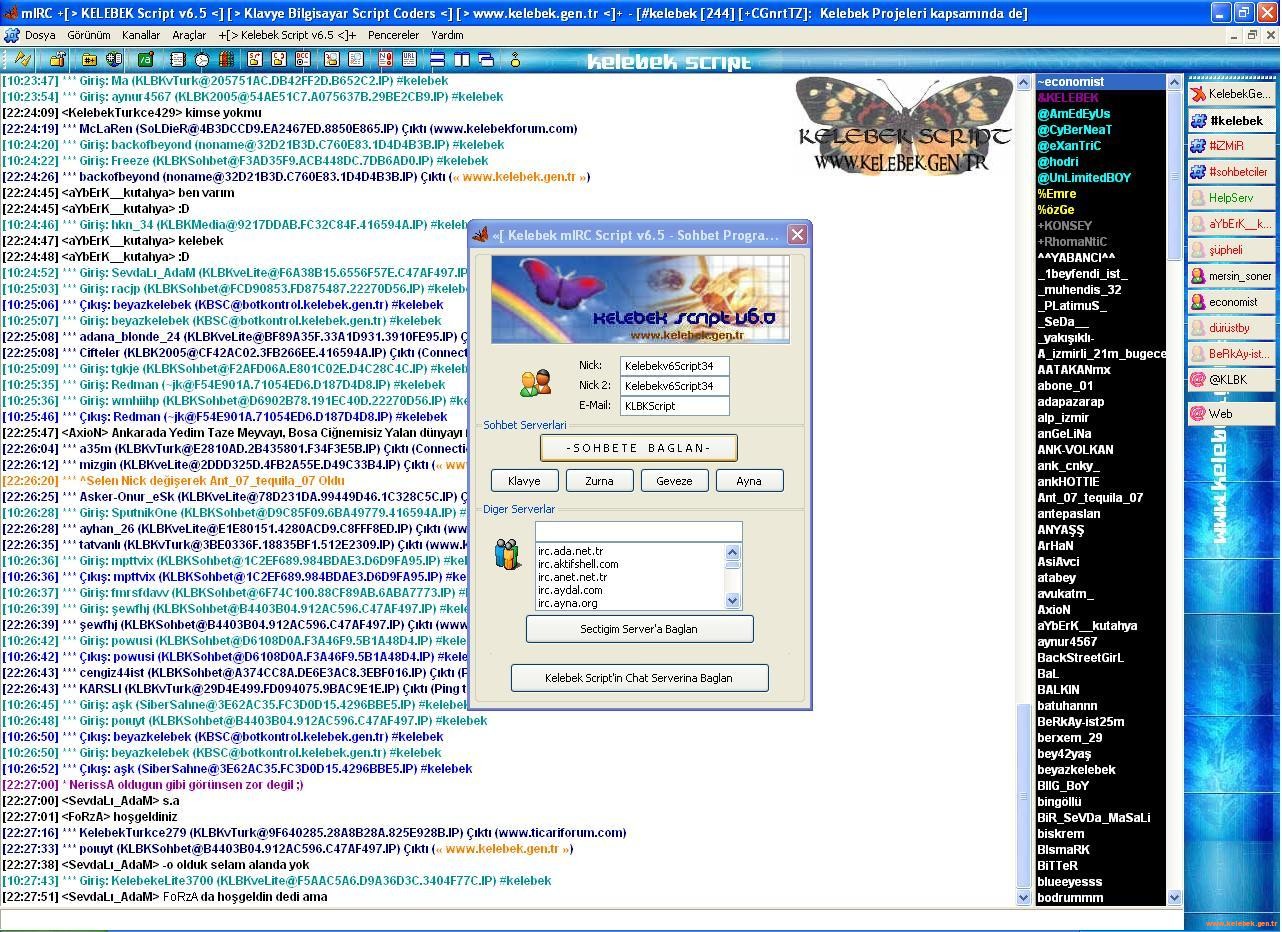Screen dimensions: 1282x932
Task: Click the DCC Chat icon
Action: pos(279,60)
